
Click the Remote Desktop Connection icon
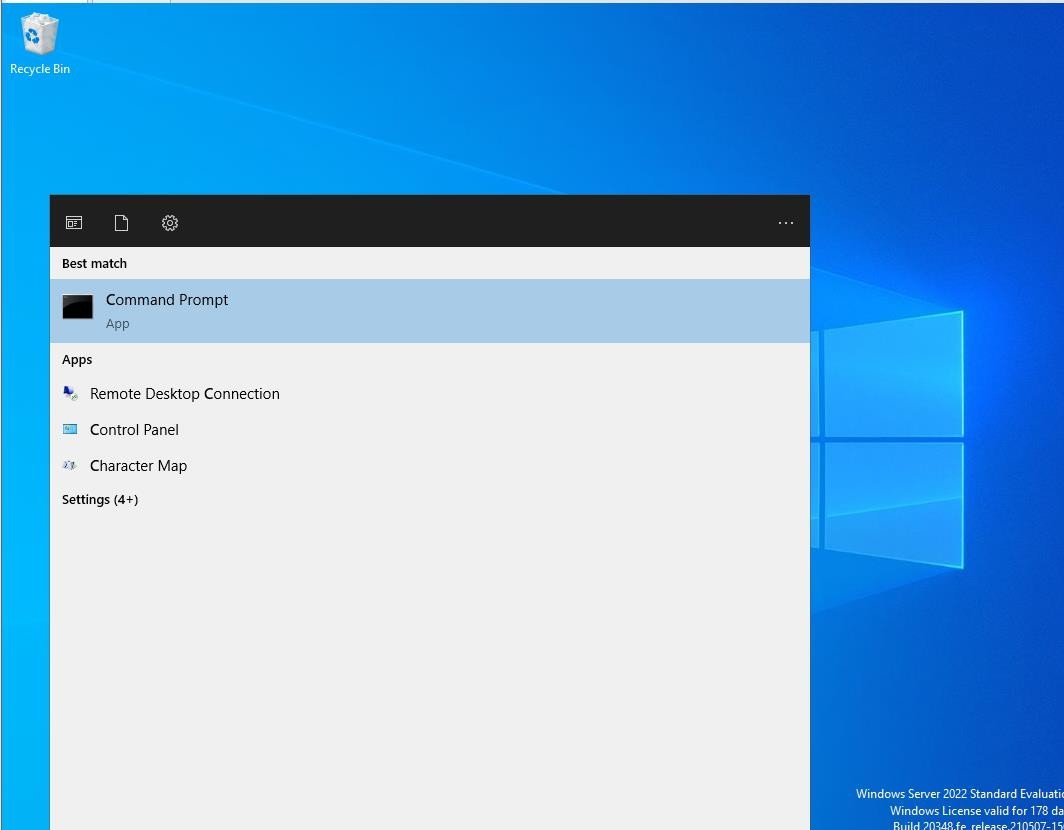click(70, 393)
